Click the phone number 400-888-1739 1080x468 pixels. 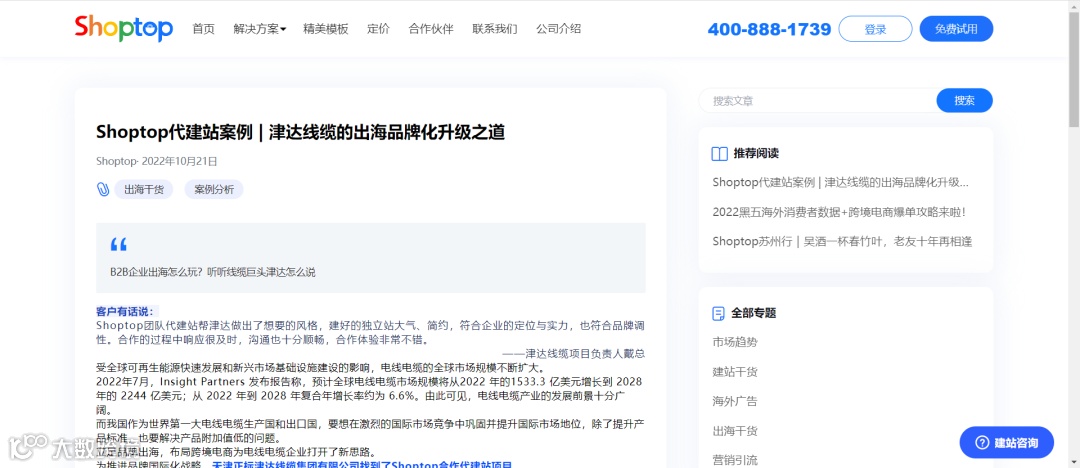[x=769, y=30]
